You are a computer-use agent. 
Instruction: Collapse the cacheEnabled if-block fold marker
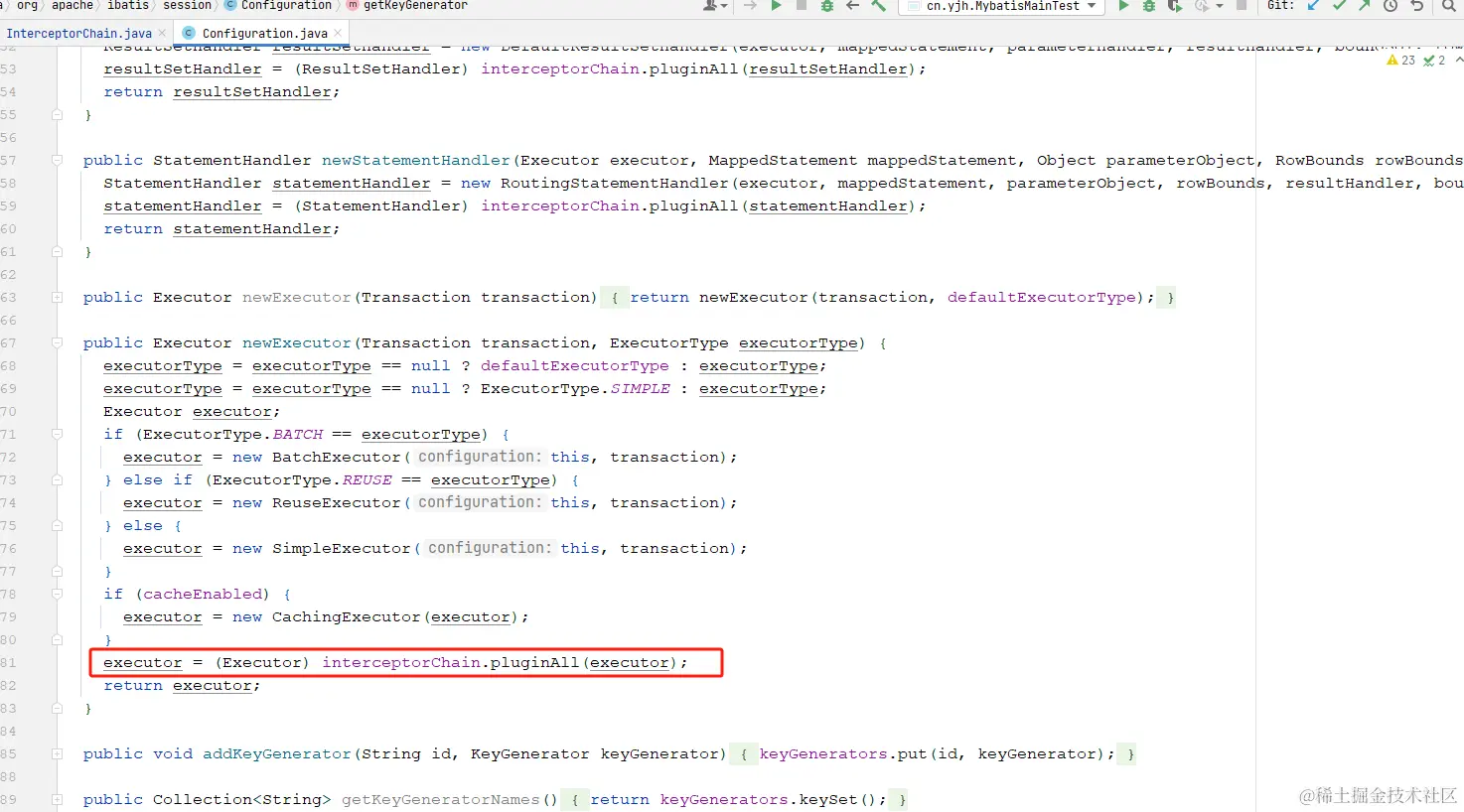(57, 594)
